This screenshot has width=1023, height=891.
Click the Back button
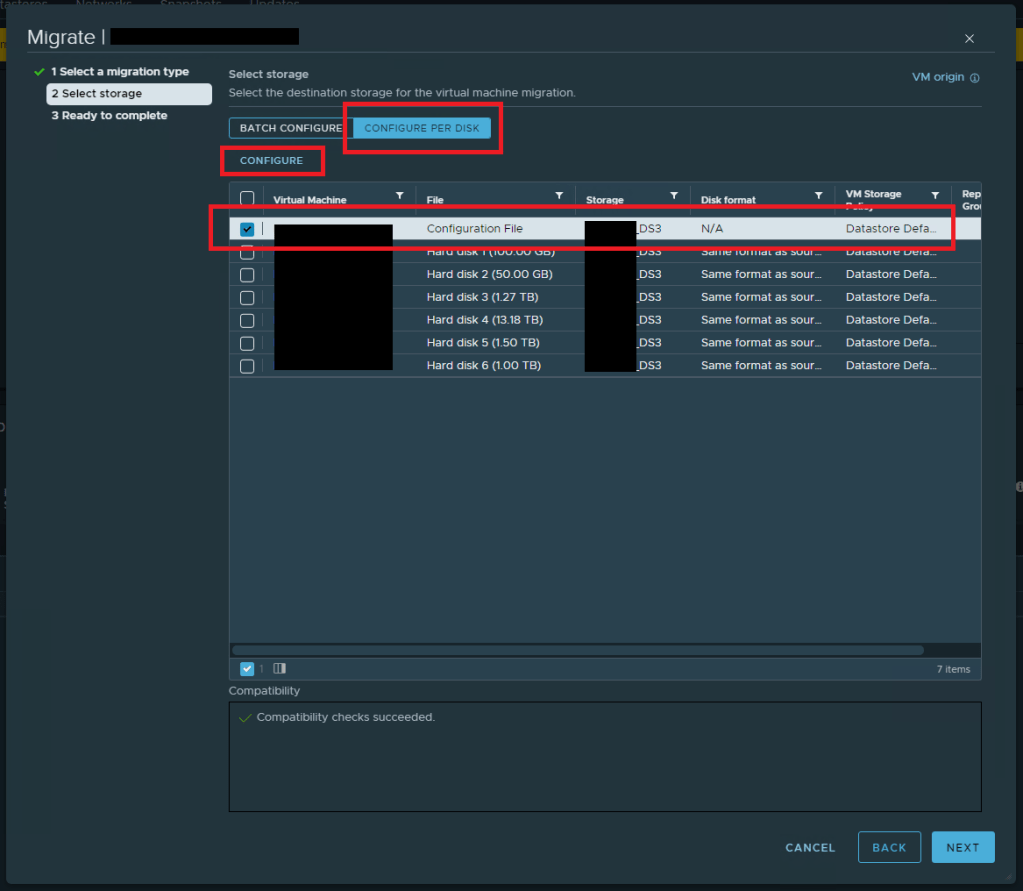(888, 847)
